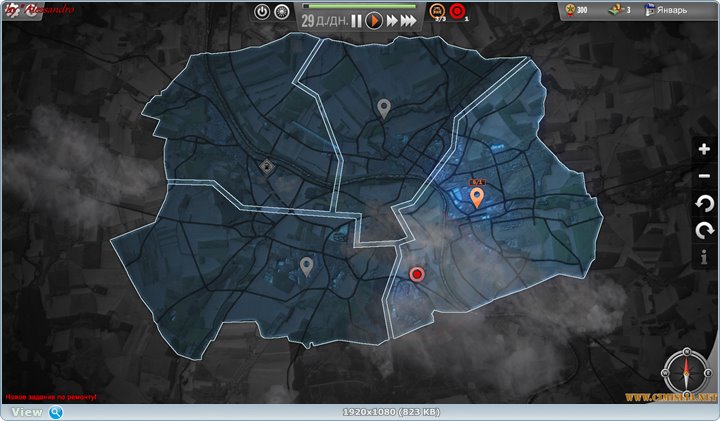The image size is (720, 421).
Task: Rotate map counterclockwise
Action: 704,203
